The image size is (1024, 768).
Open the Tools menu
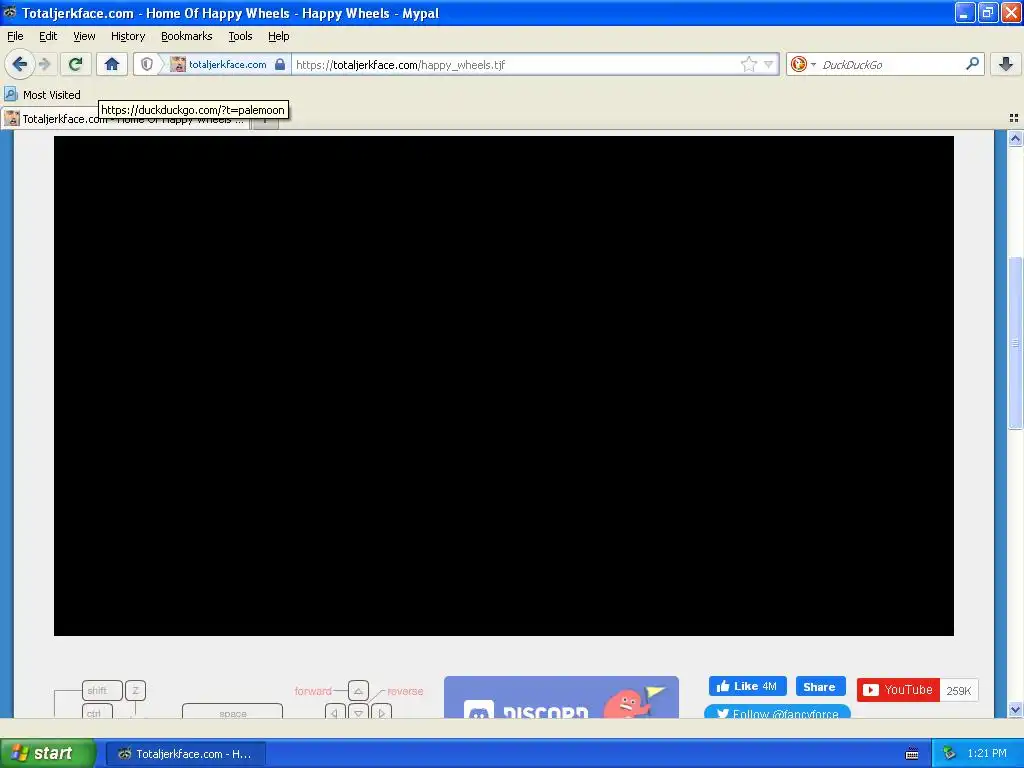coord(240,36)
